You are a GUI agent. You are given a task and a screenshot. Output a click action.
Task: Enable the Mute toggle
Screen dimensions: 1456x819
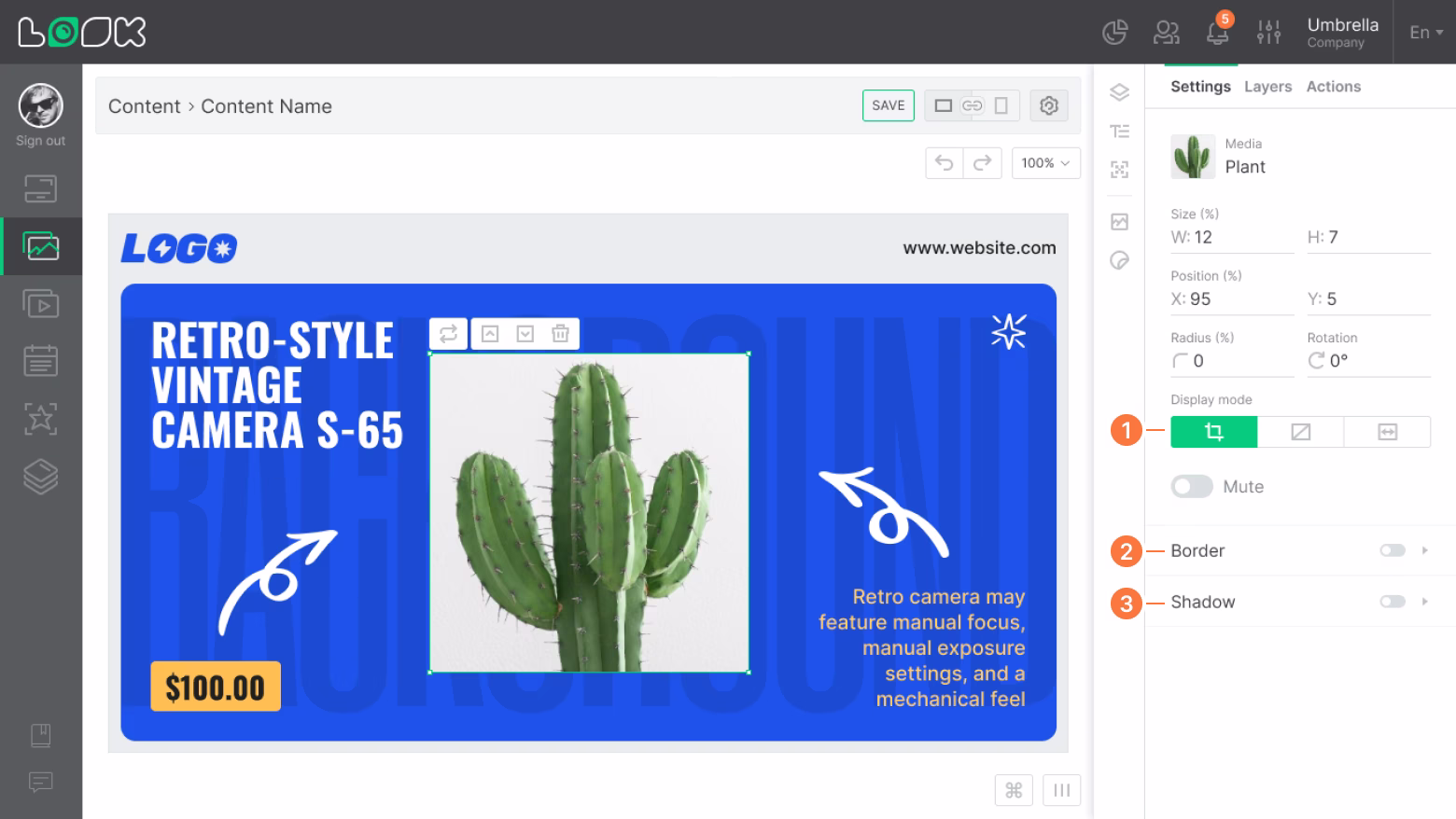pos(1191,486)
